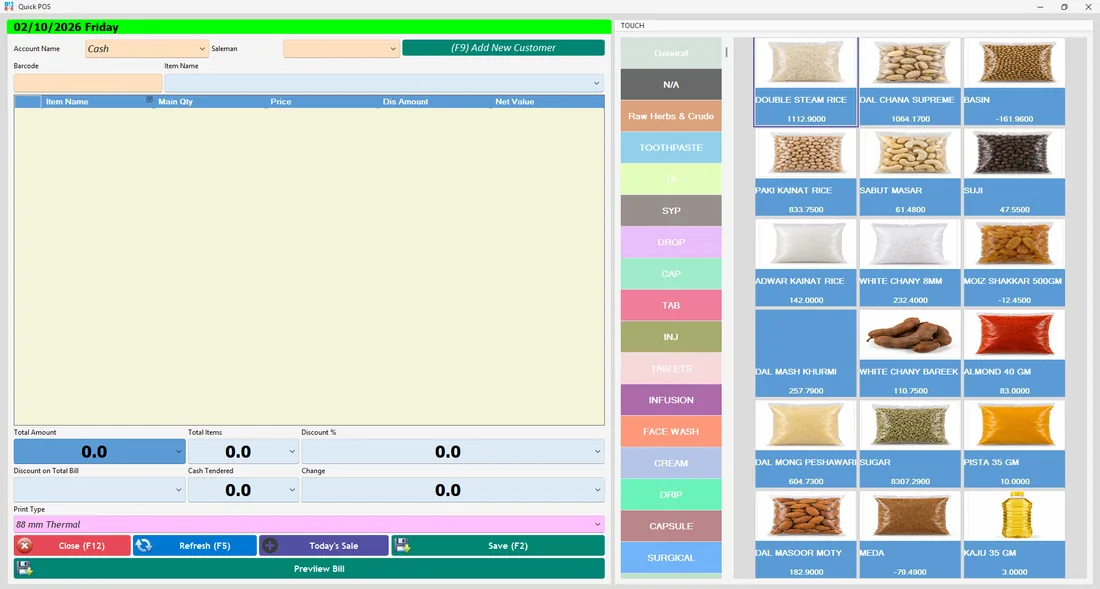The image size is (1100, 589).
Task: Click the circular arrows Refresh icon
Action: click(143, 546)
